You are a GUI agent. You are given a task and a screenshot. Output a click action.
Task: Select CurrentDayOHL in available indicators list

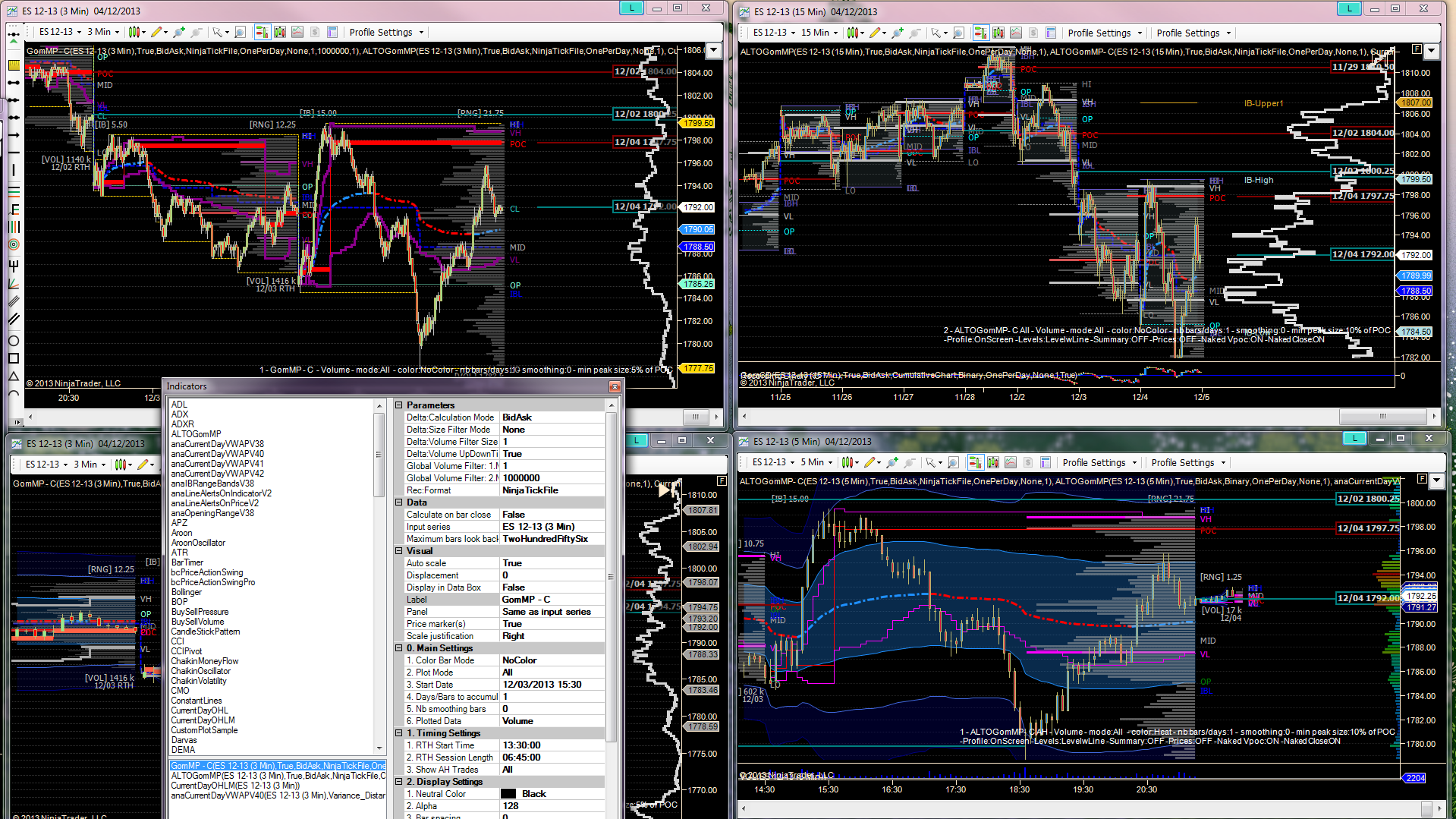tap(200, 710)
